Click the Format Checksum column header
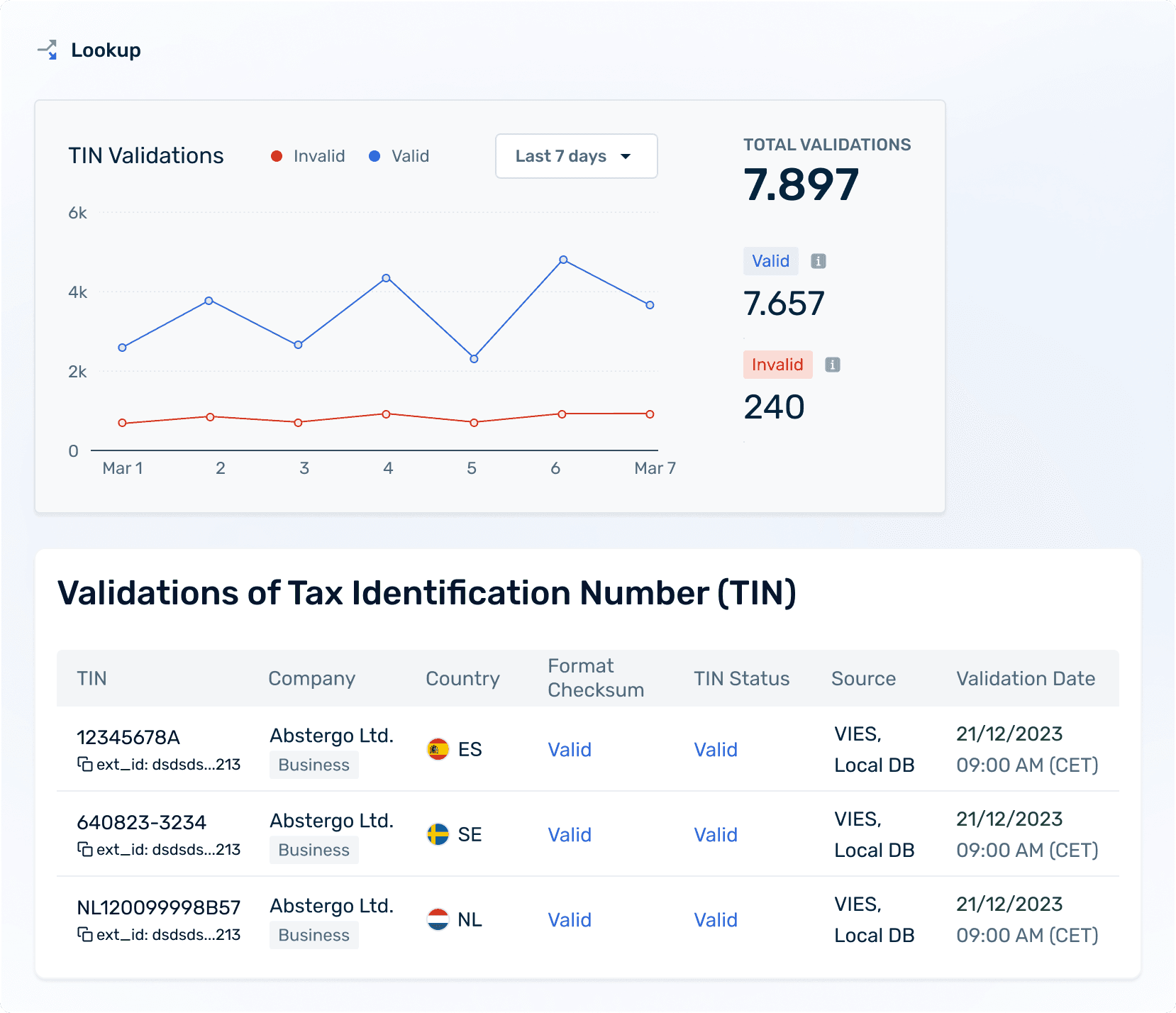Image resolution: width=1176 pixels, height=1013 pixels. pos(596,678)
